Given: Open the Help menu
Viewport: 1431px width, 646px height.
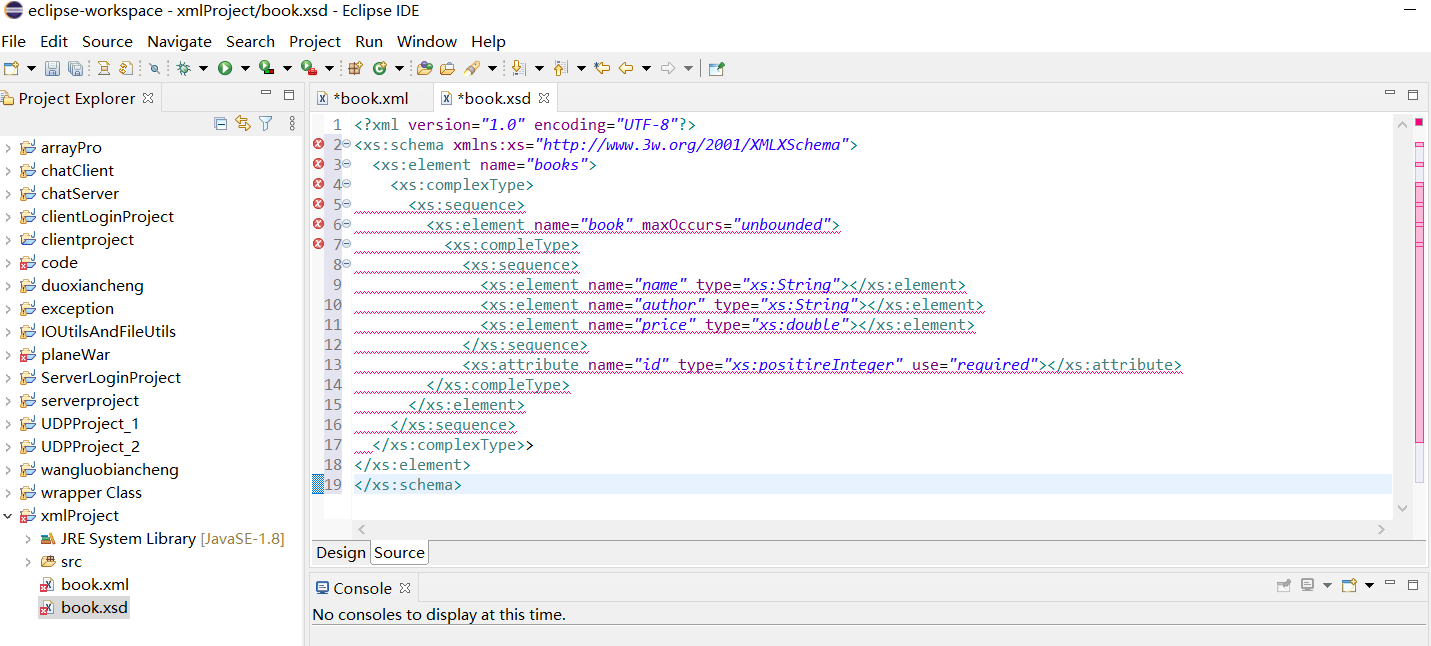Looking at the screenshot, I should coord(488,41).
